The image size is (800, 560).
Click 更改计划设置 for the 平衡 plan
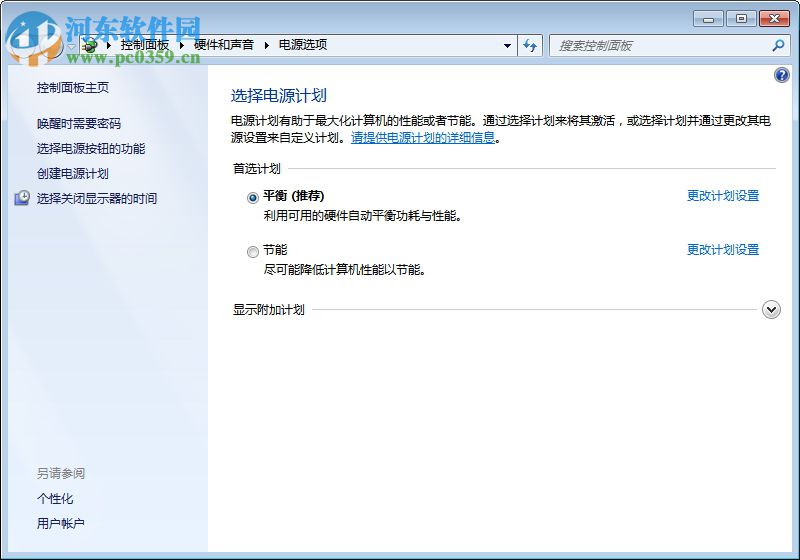pyautogui.click(x=723, y=196)
